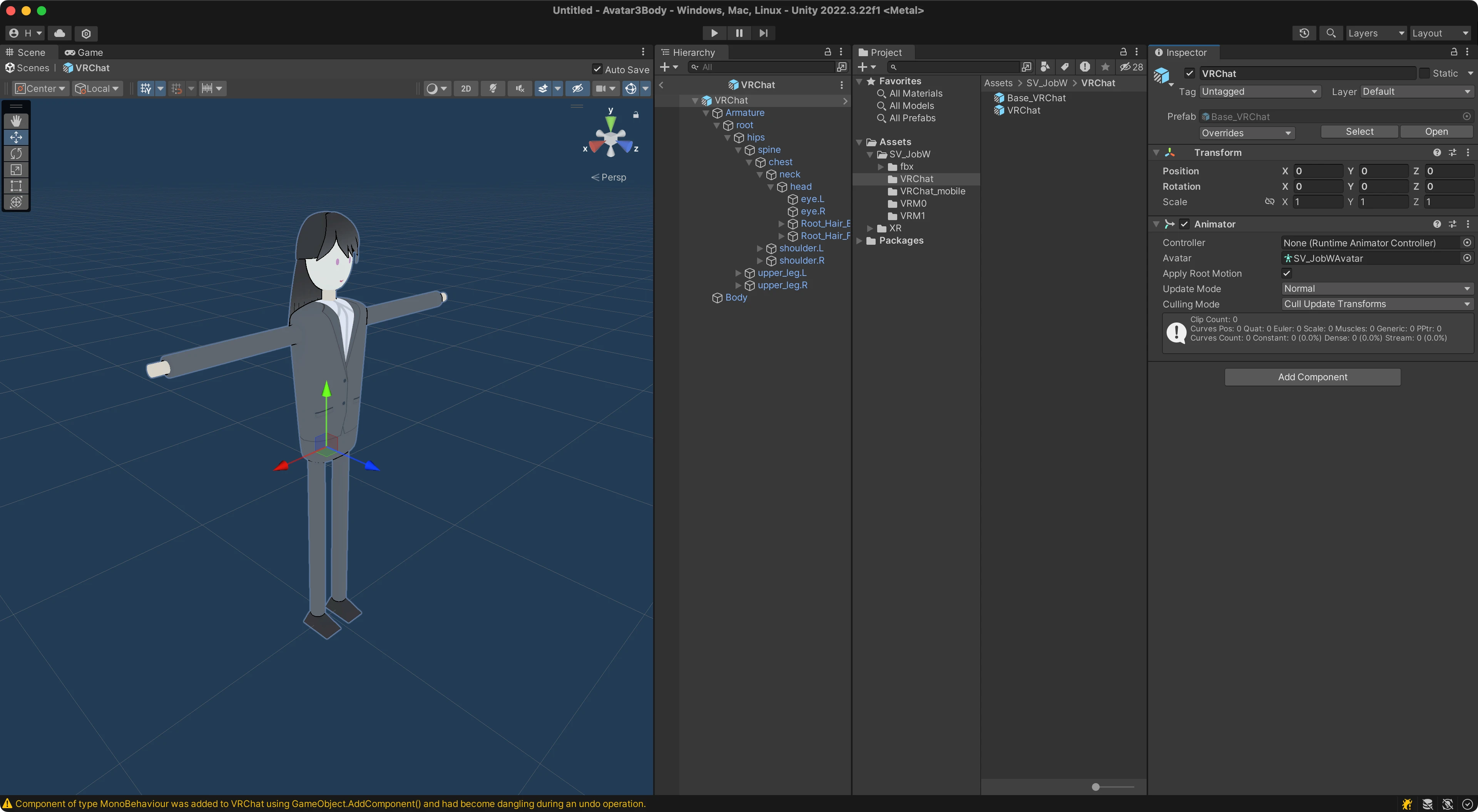Toggle VRChat active checkbox in Inspector
This screenshot has height=812, width=1478.
click(x=1189, y=74)
